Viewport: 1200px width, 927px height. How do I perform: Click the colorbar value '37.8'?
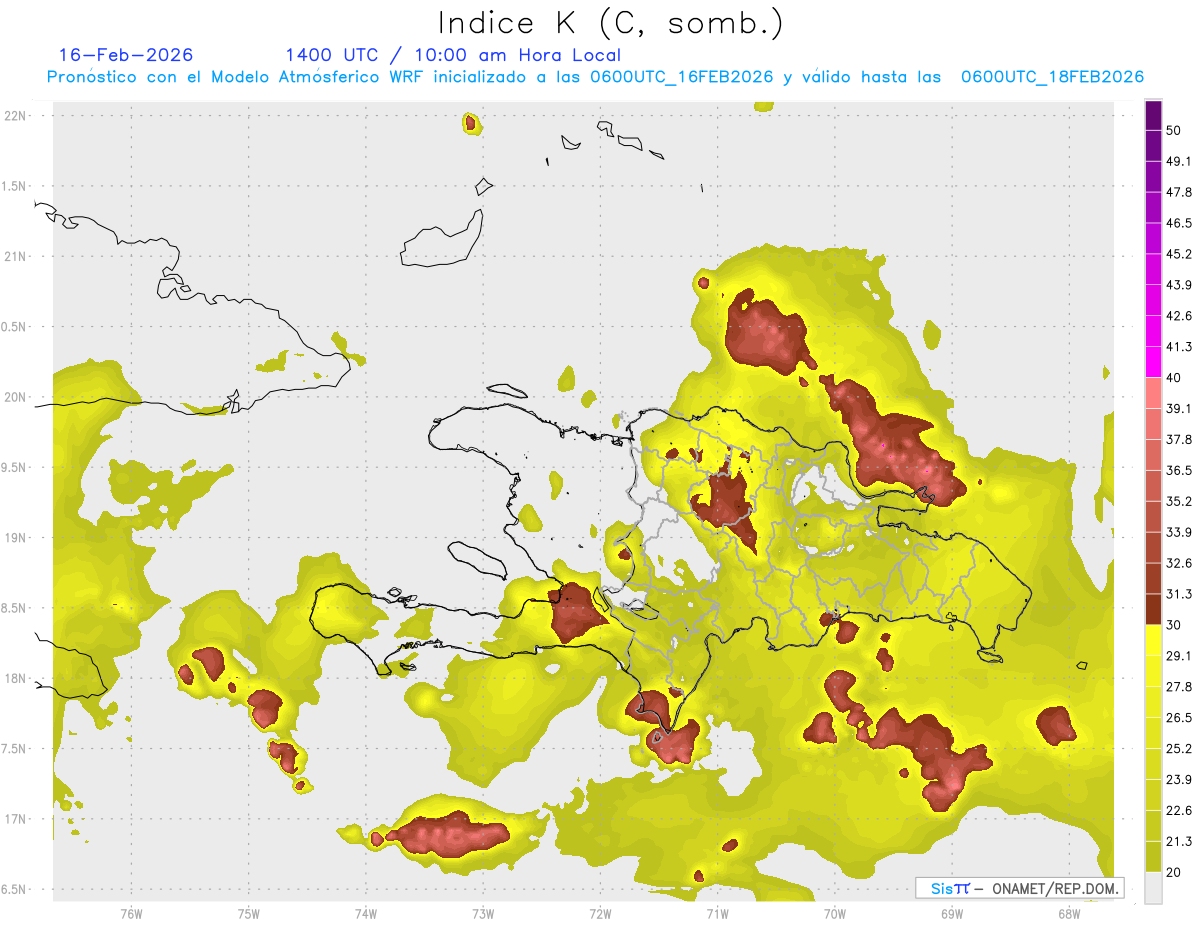[1178, 439]
